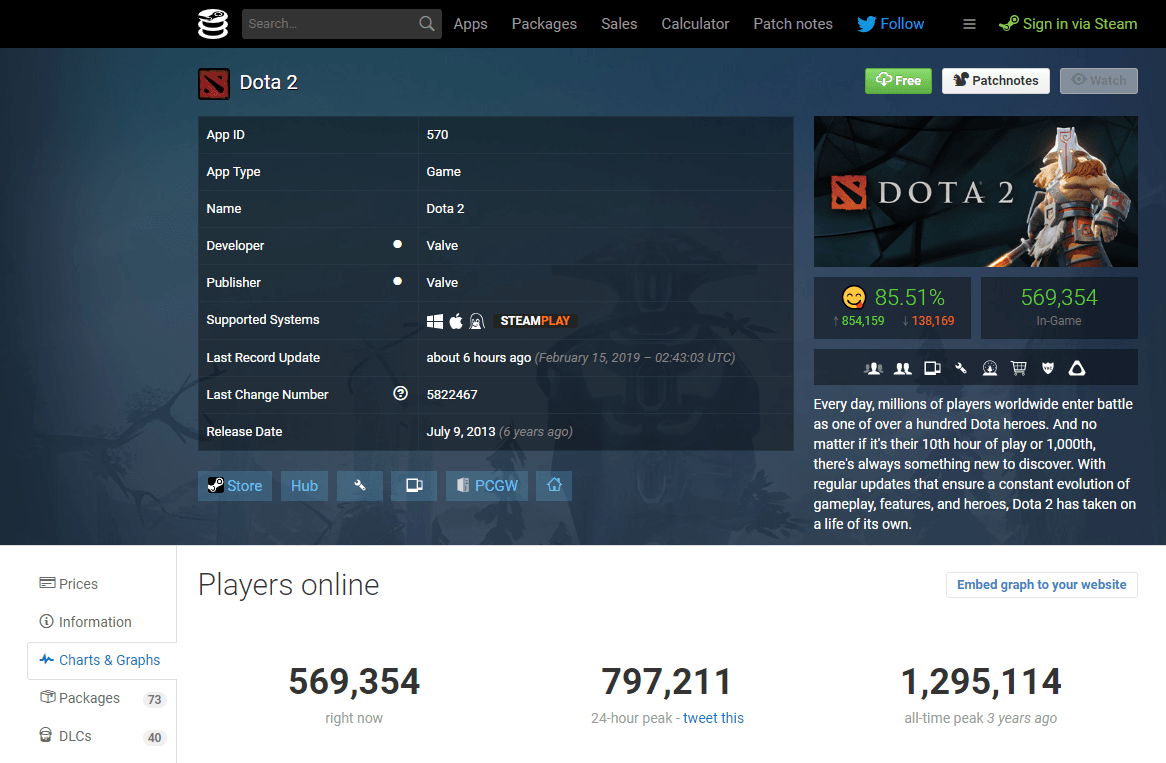Click the snow globe category icon
The height and width of the screenshot is (763, 1166).
990,368
